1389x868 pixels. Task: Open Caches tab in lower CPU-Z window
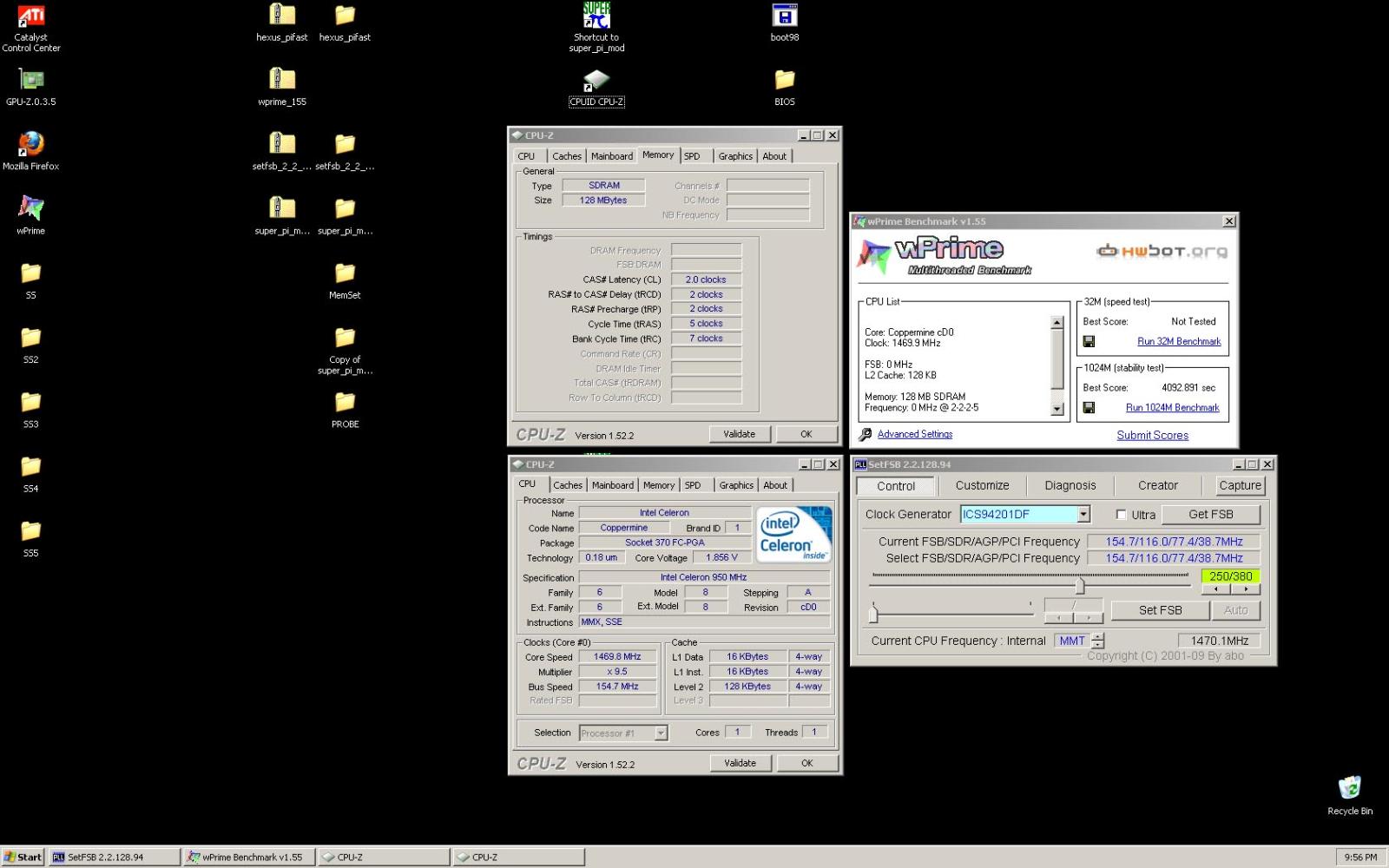point(568,485)
